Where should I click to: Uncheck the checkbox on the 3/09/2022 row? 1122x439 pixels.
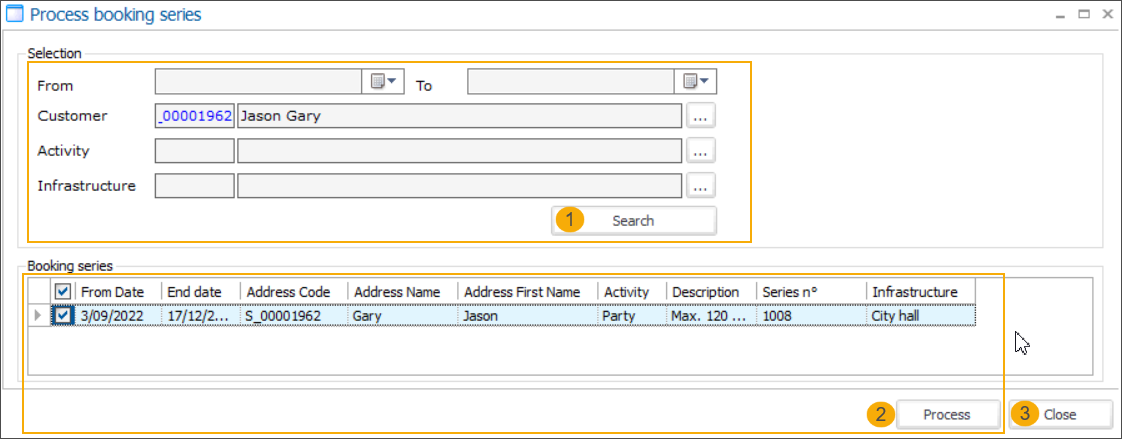63,315
